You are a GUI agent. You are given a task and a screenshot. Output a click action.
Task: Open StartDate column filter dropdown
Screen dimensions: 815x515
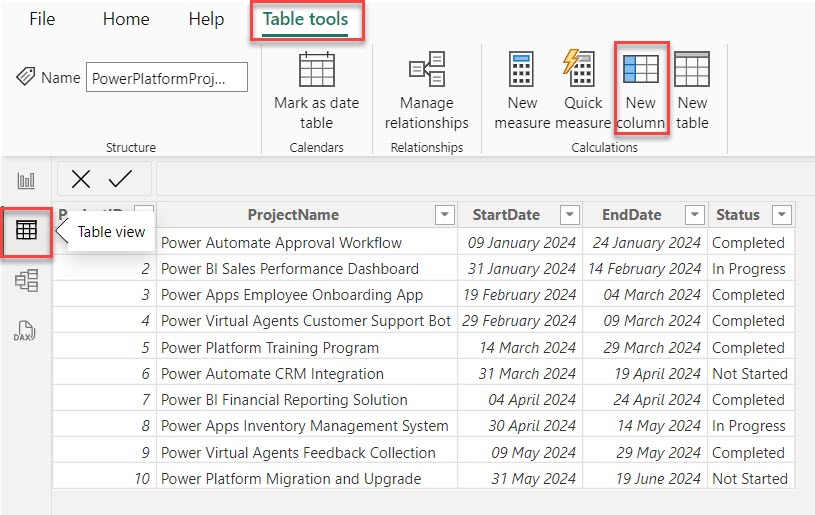(x=570, y=215)
